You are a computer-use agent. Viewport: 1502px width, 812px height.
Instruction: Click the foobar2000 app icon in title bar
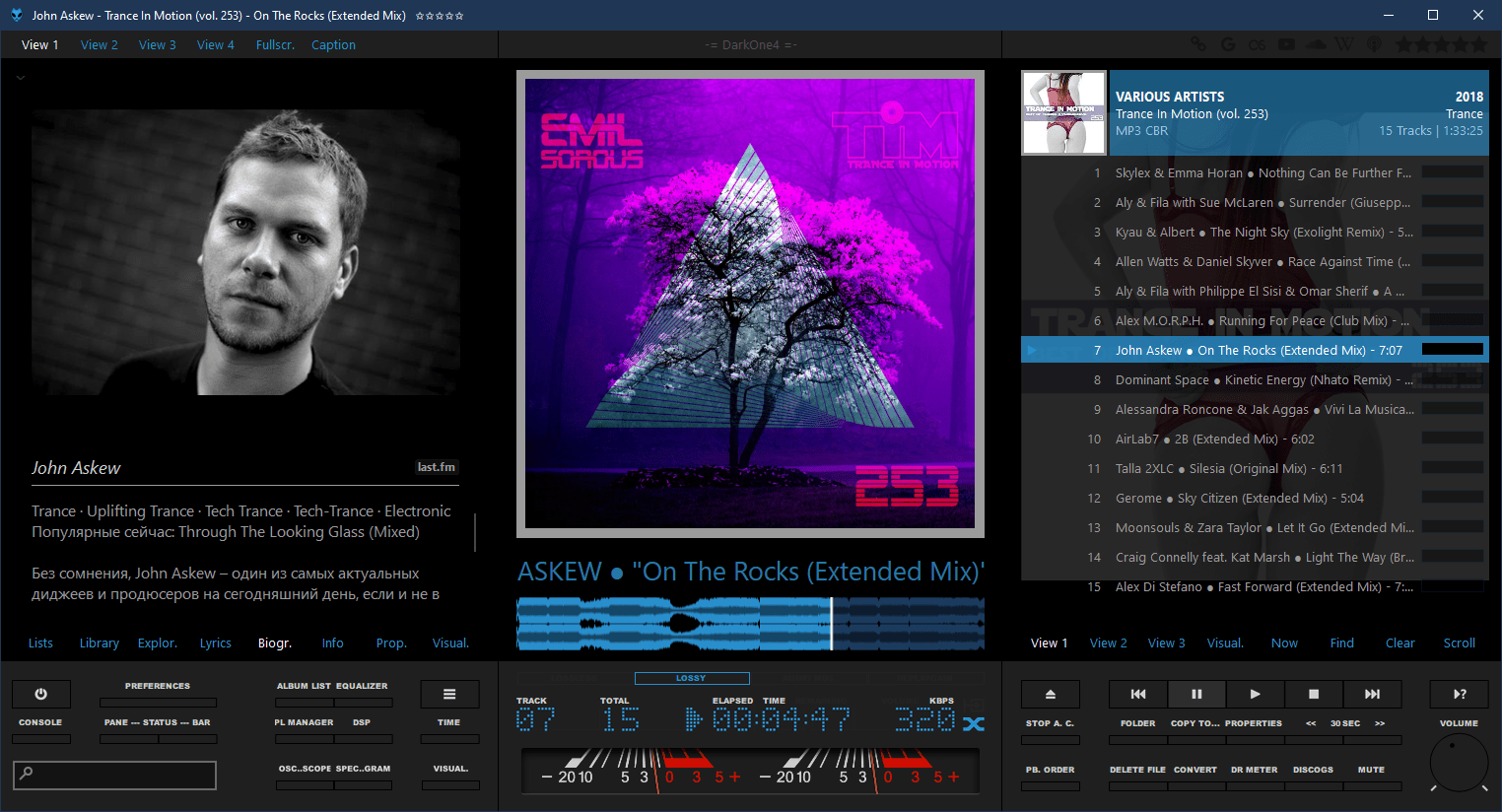pyautogui.click(x=16, y=15)
